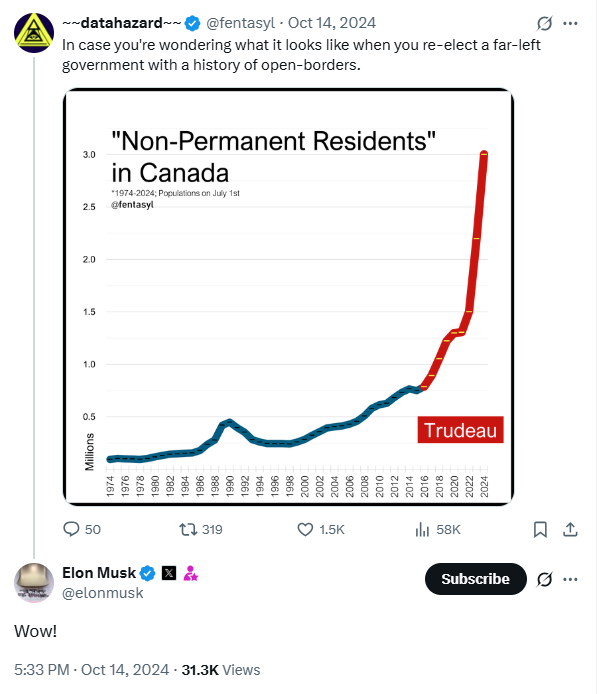Subscribe to Elon Musk
This screenshot has height=694, width=601.
[475, 578]
